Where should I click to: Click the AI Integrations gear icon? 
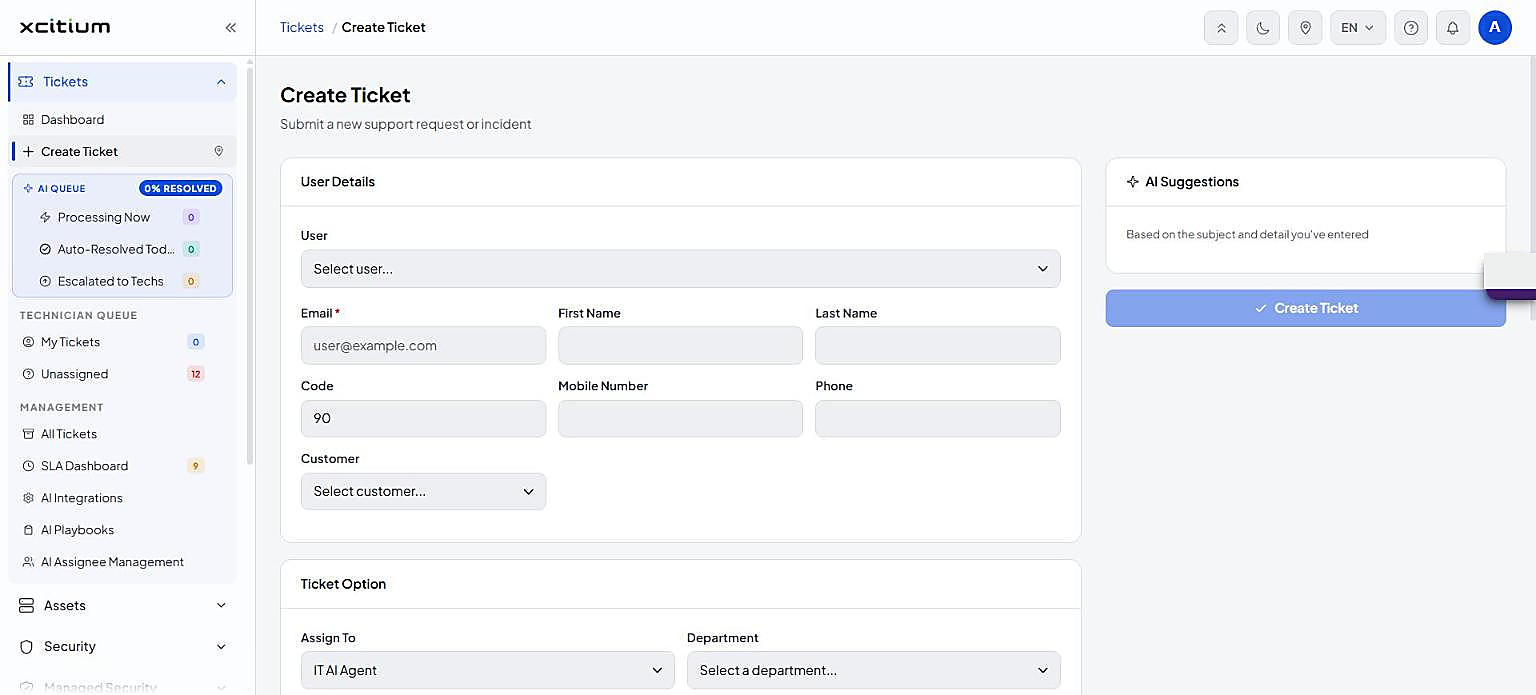tap(28, 498)
